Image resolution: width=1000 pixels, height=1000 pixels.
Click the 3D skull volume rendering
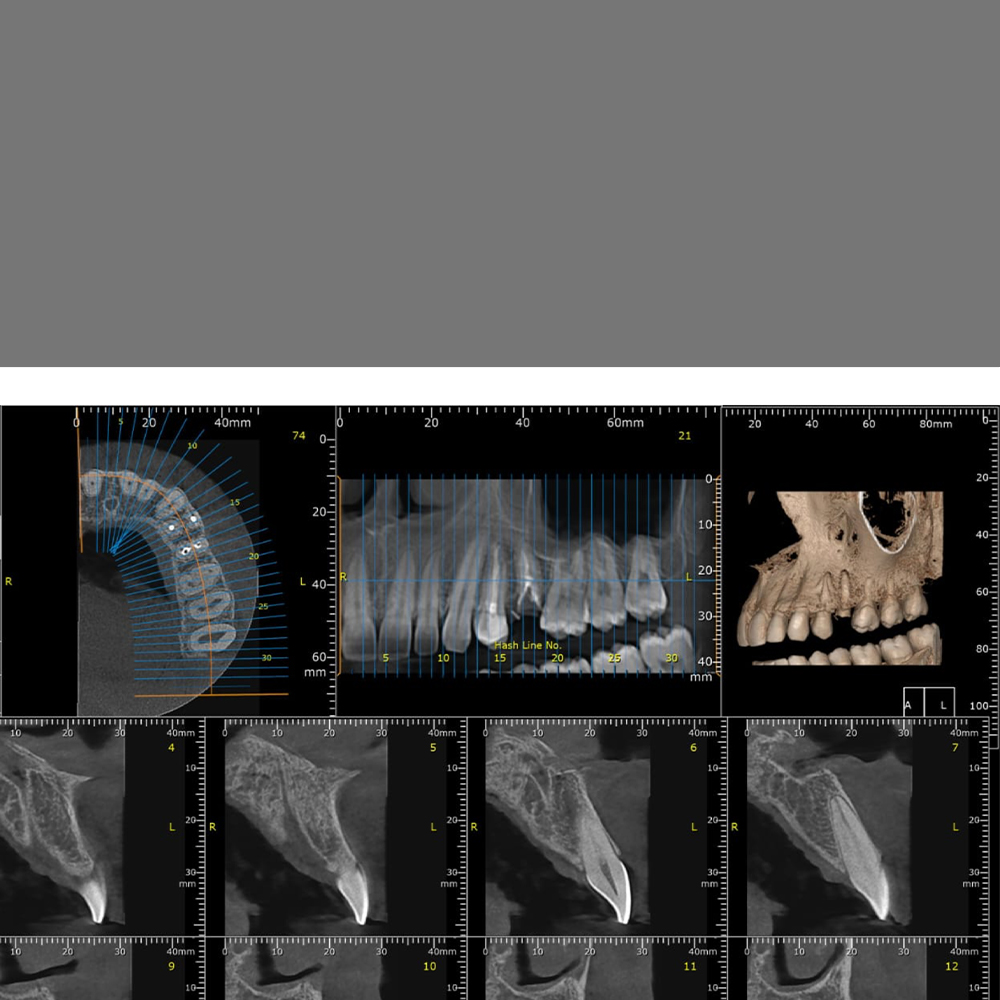[x=845, y=578]
